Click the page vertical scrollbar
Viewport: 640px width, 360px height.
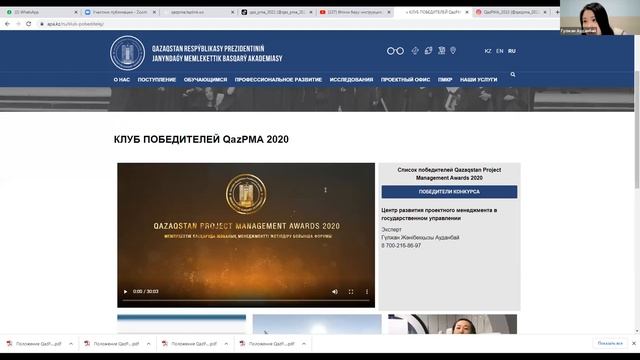point(637,129)
